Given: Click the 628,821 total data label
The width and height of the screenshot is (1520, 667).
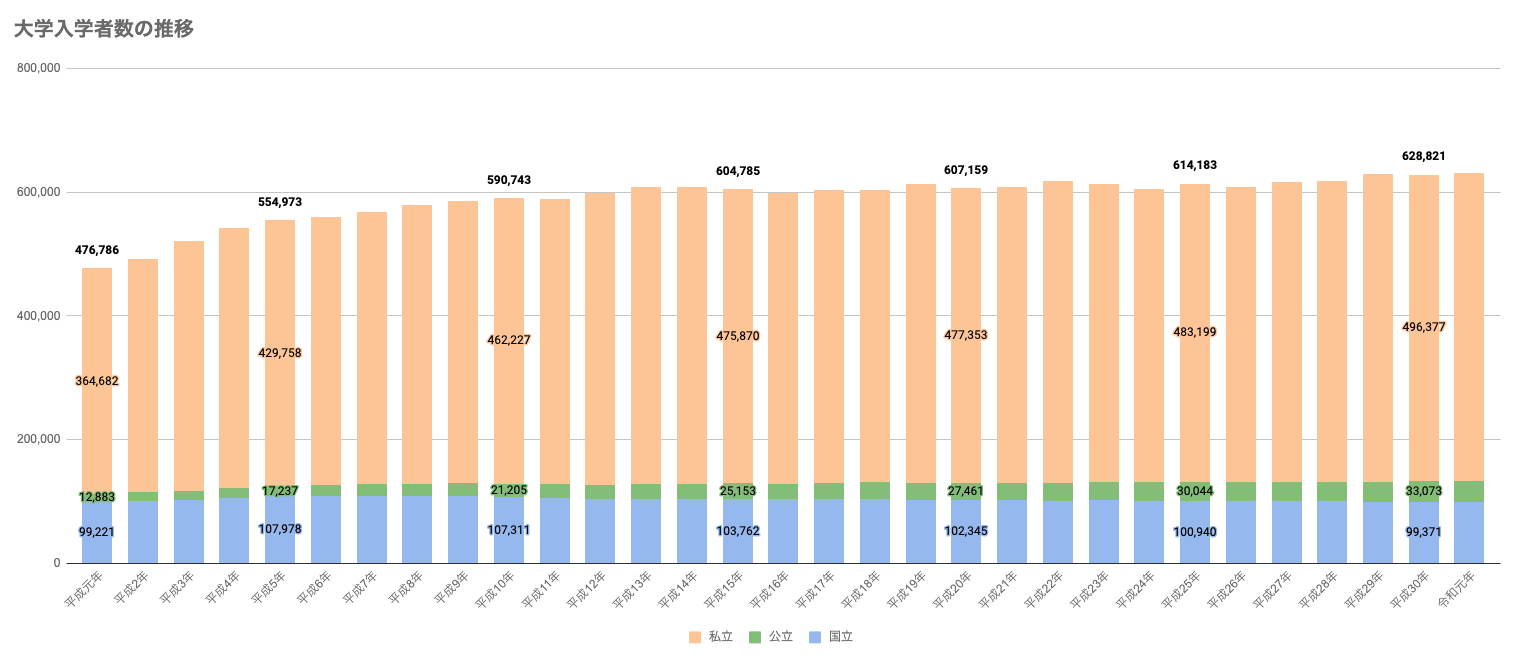Looking at the screenshot, I should (1423, 156).
